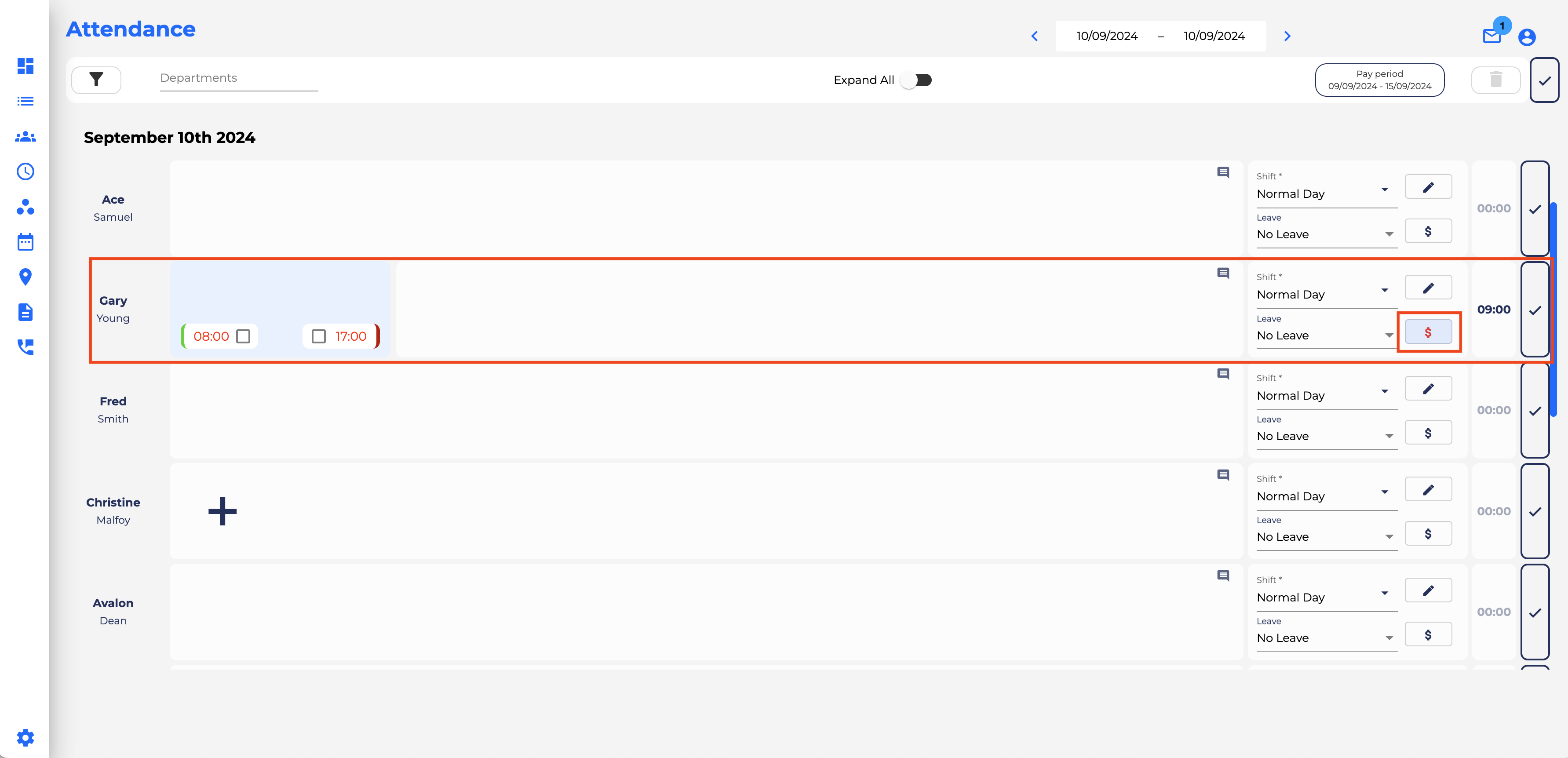Check the 17:00 end time checkbox

tap(318, 337)
